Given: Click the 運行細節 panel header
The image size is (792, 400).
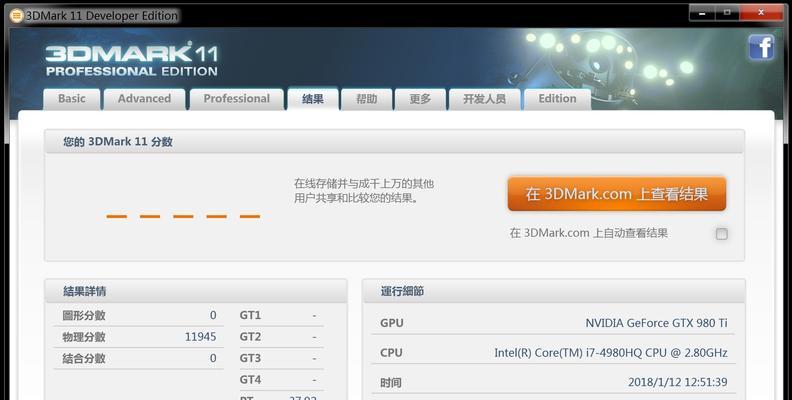Looking at the screenshot, I should (x=554, y=291).
